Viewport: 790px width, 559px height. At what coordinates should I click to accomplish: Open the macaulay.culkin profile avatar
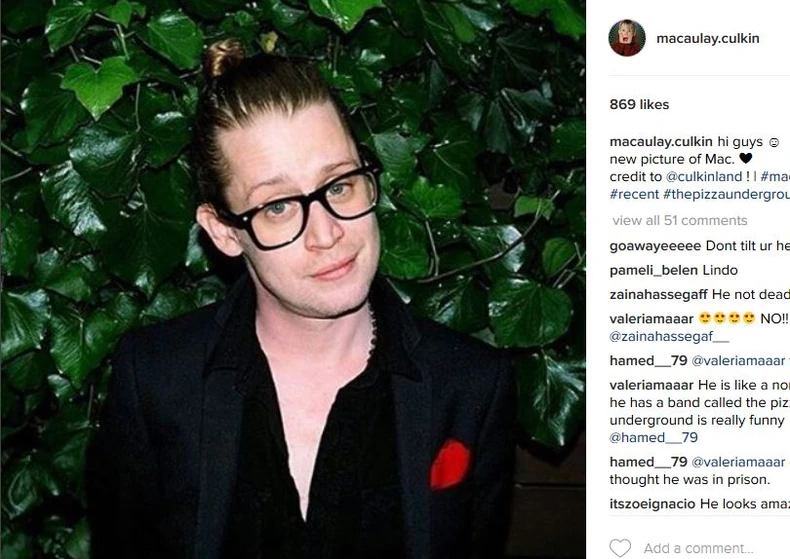[x=627, y=38]
